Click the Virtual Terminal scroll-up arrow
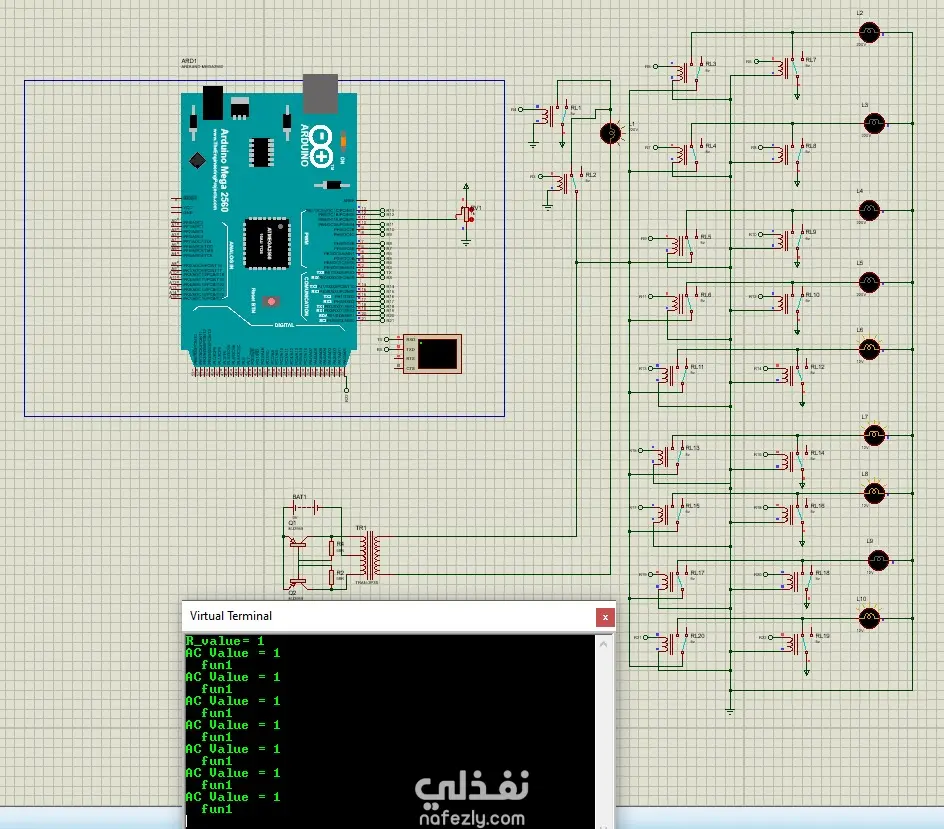944x829 pixels. point(603,644)
